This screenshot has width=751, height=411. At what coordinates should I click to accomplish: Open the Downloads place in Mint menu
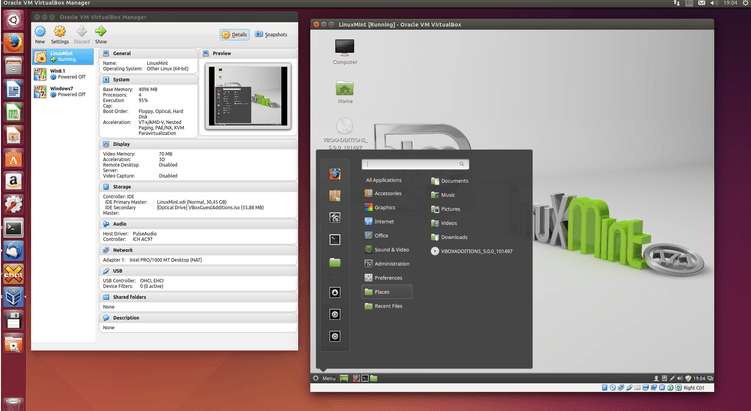449,237
